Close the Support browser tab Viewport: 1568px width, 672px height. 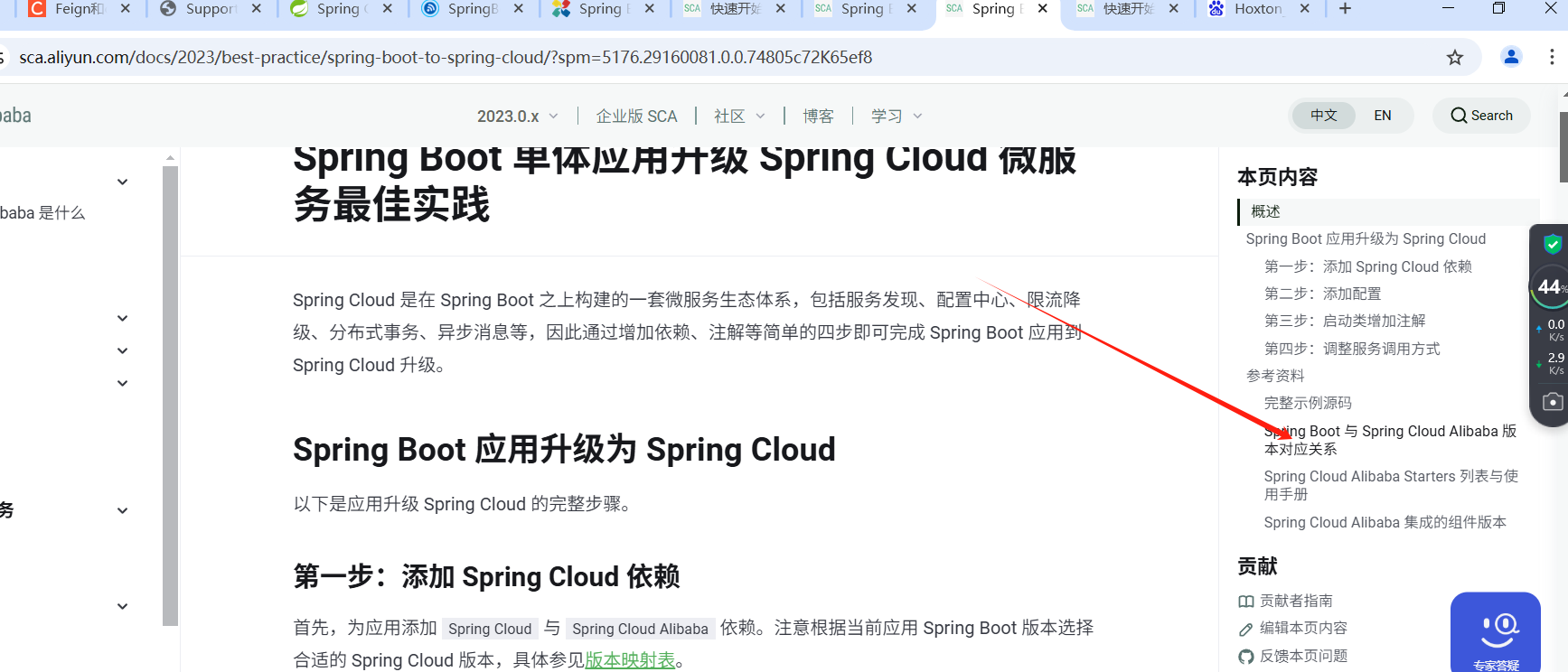point(257,8)
